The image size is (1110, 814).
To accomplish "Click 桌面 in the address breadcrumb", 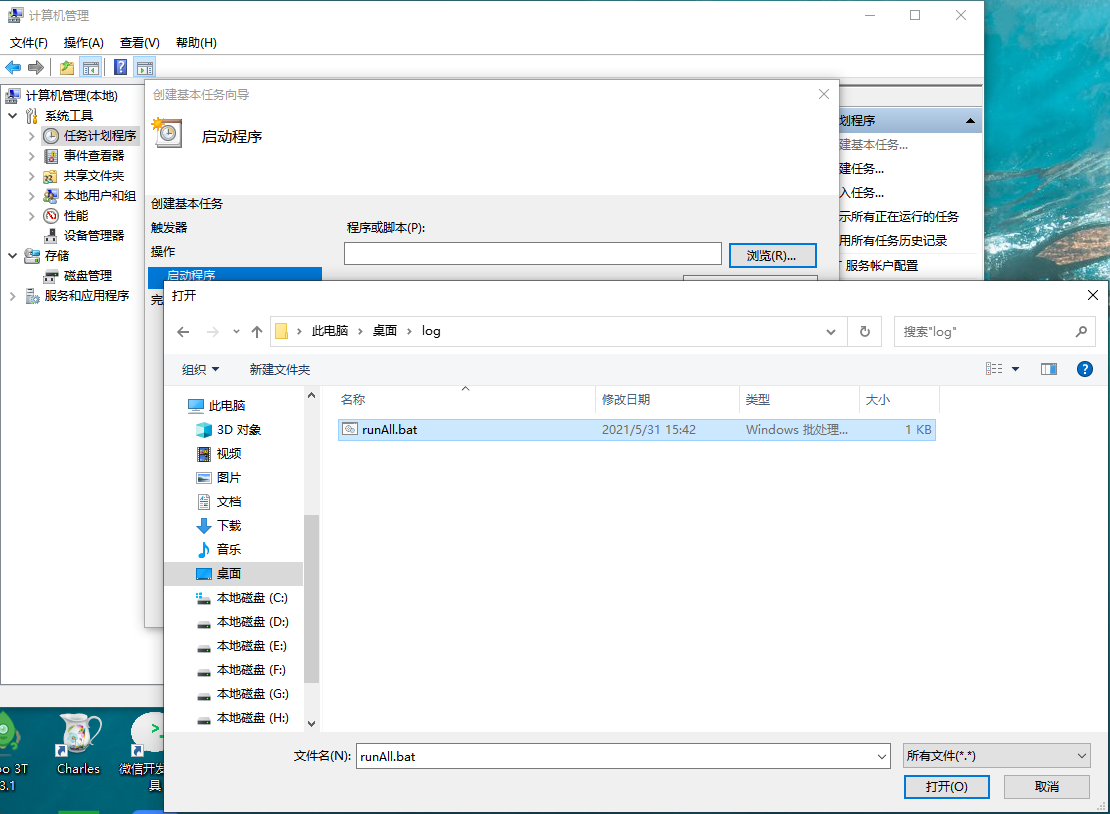I will 385,331.
